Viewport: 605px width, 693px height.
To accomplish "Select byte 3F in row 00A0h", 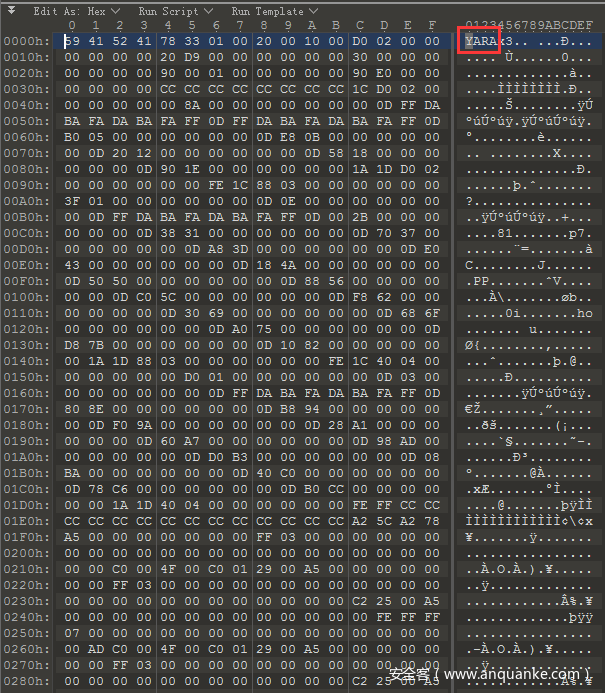I will pyautogui.click(x=72, y=201).
